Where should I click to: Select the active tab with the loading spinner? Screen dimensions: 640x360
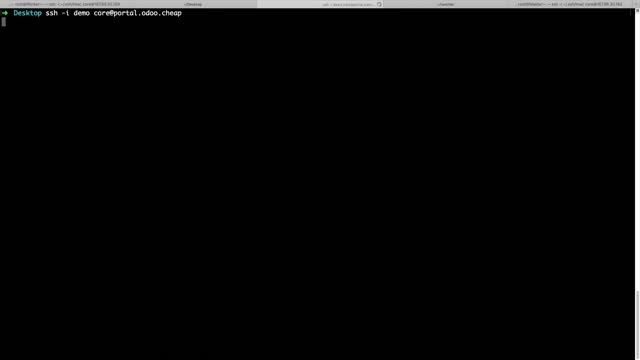click(320, 4)
